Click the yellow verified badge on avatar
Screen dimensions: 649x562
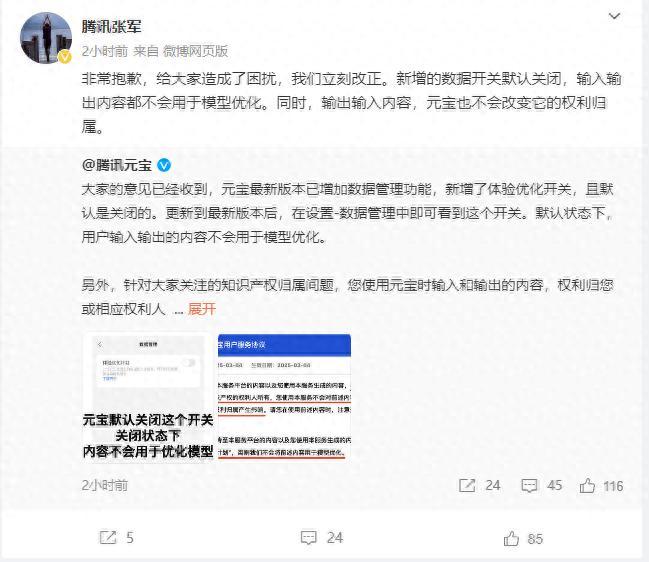[65, 57]
